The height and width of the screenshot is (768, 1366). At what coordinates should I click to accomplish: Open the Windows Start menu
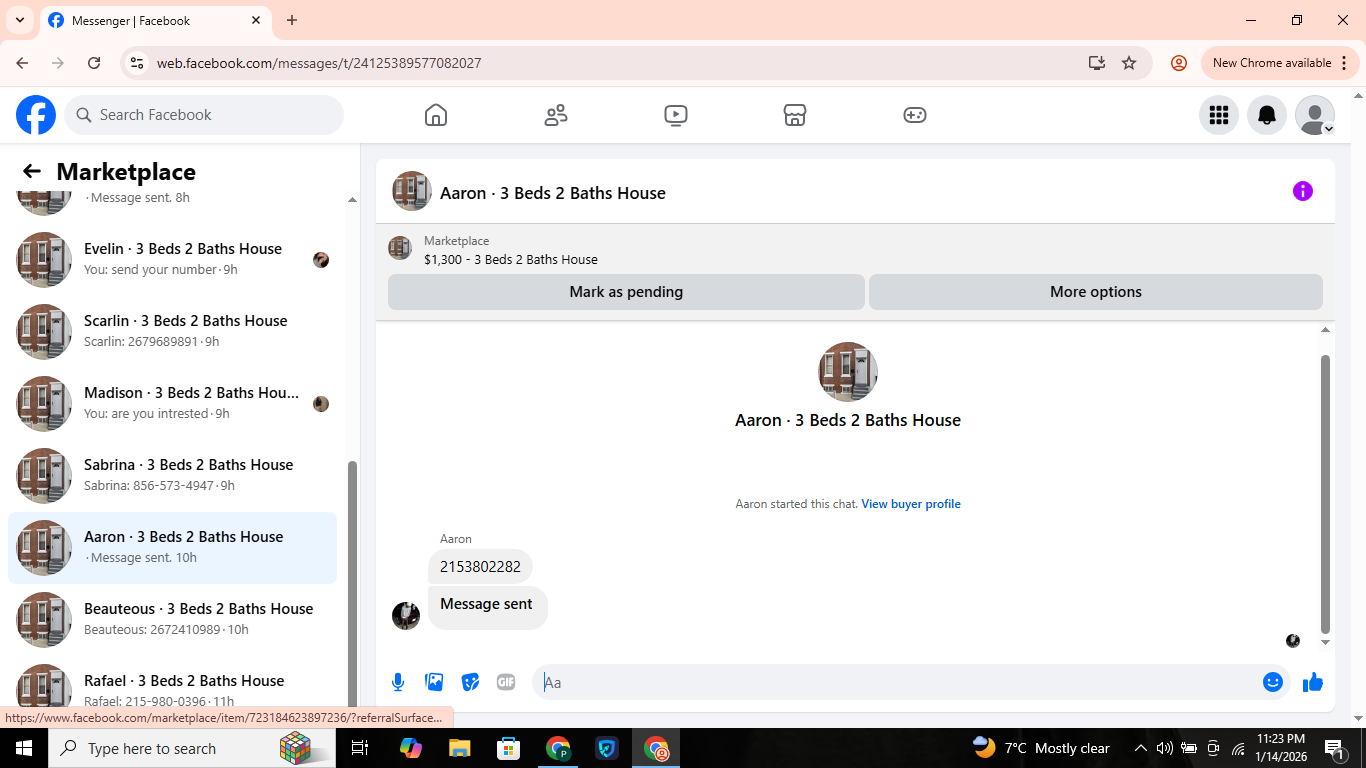tap(24, 748)
